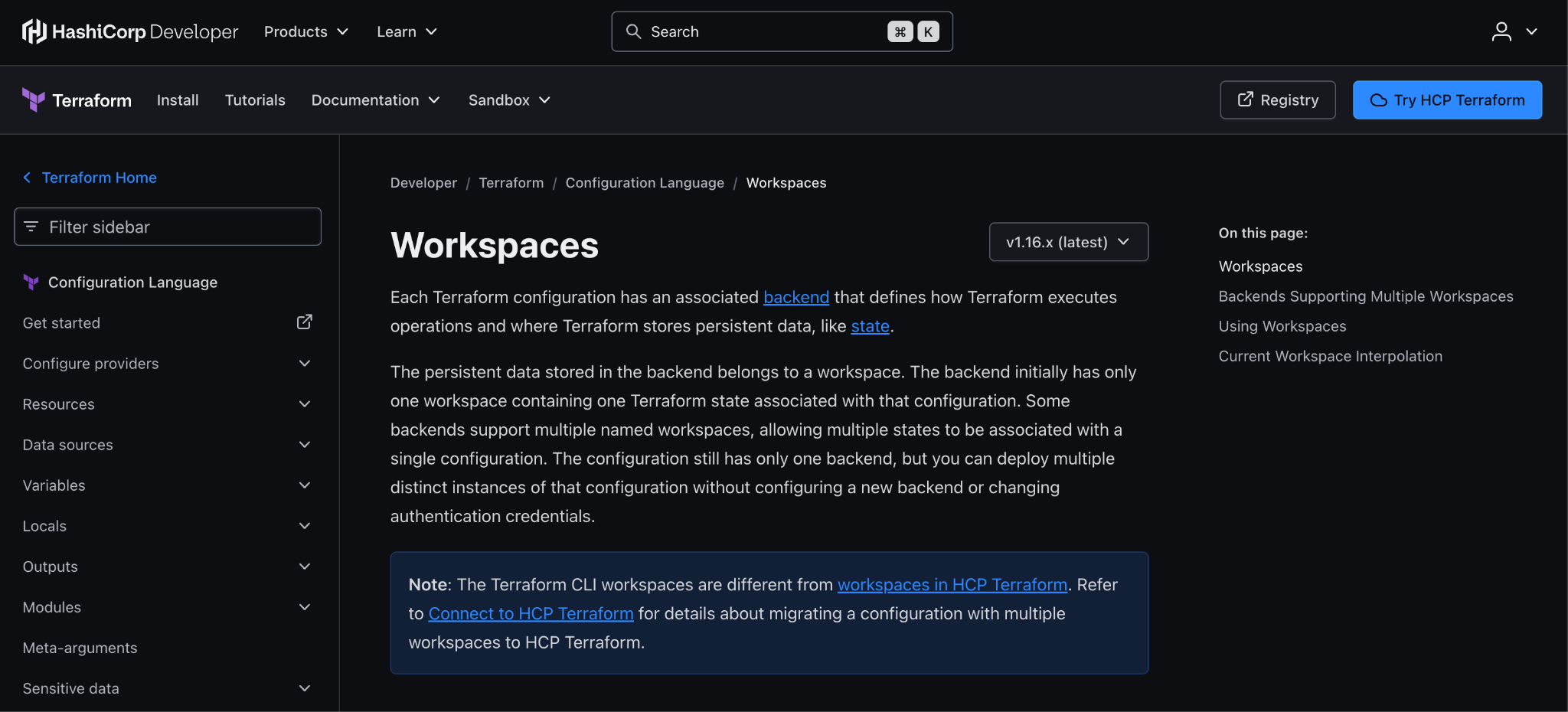Follow the state link
Image resolution: width=1568 pixels, height=712 pixels.
coord(870,326)
